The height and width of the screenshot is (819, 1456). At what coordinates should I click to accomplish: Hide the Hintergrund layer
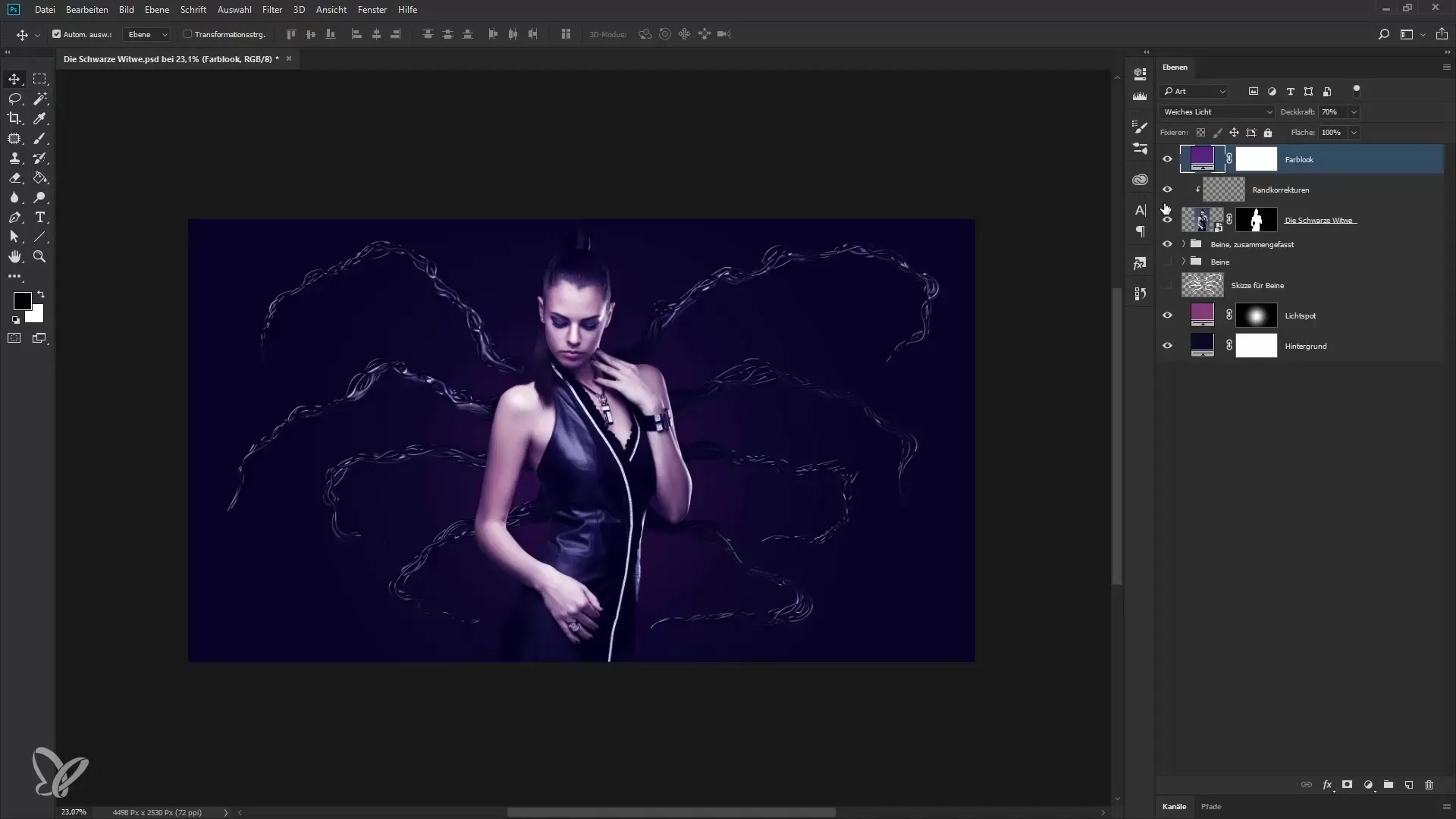(1167, 346)
